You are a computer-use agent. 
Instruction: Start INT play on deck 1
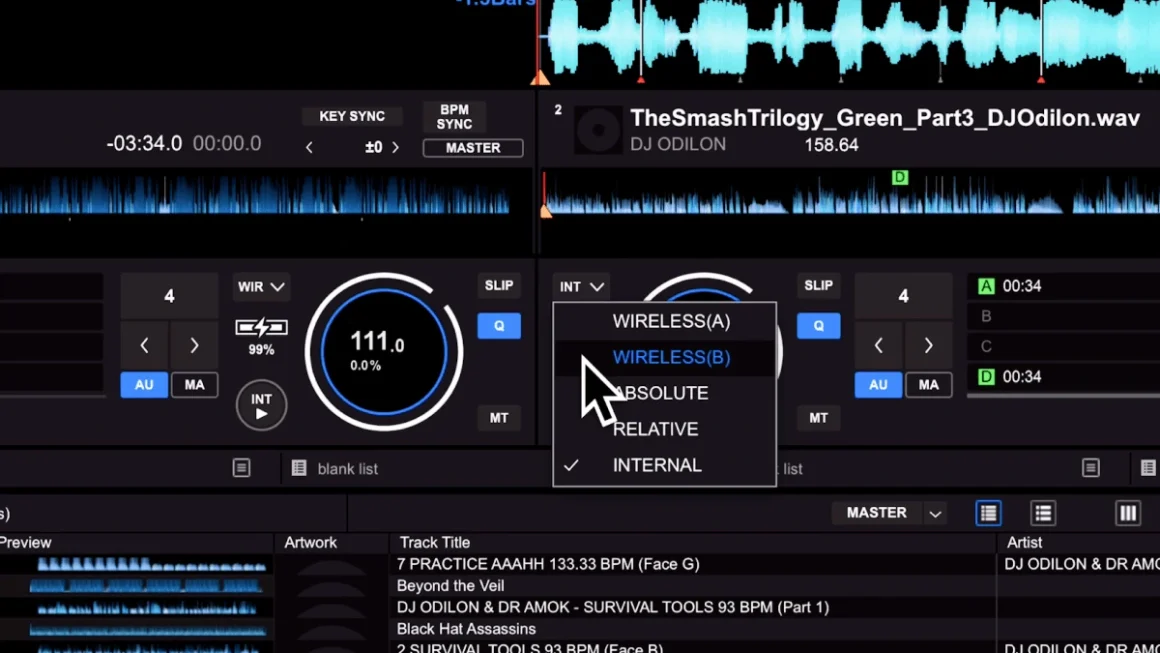261,405
